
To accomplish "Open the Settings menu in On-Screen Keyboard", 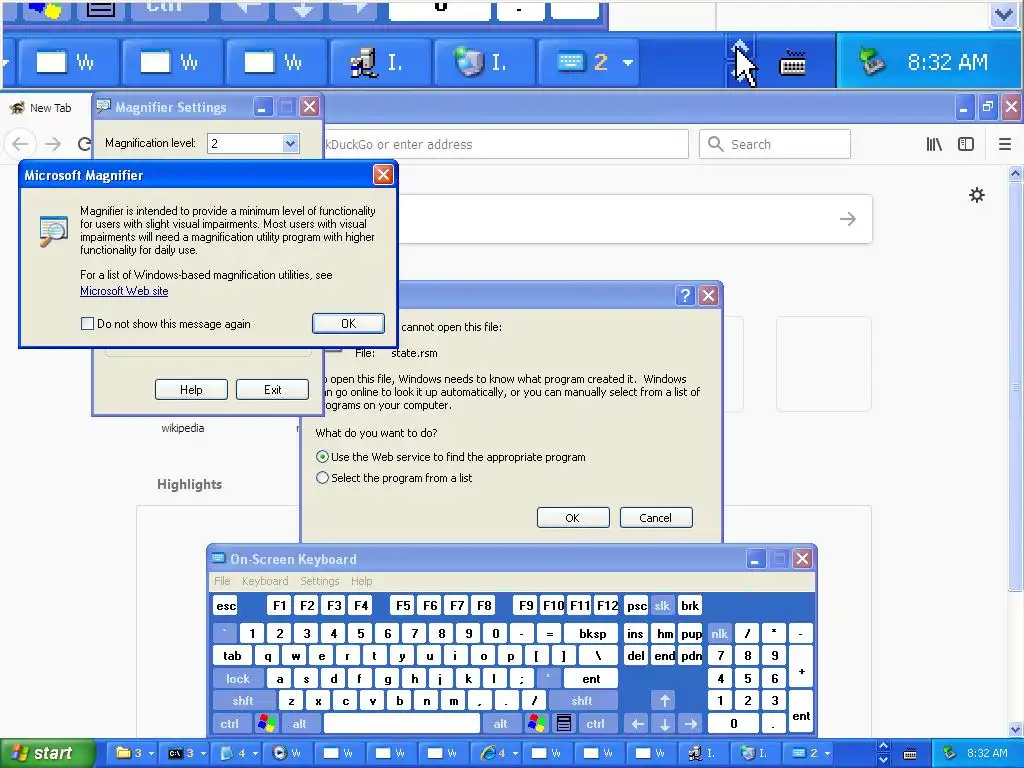I will (319, 581).
